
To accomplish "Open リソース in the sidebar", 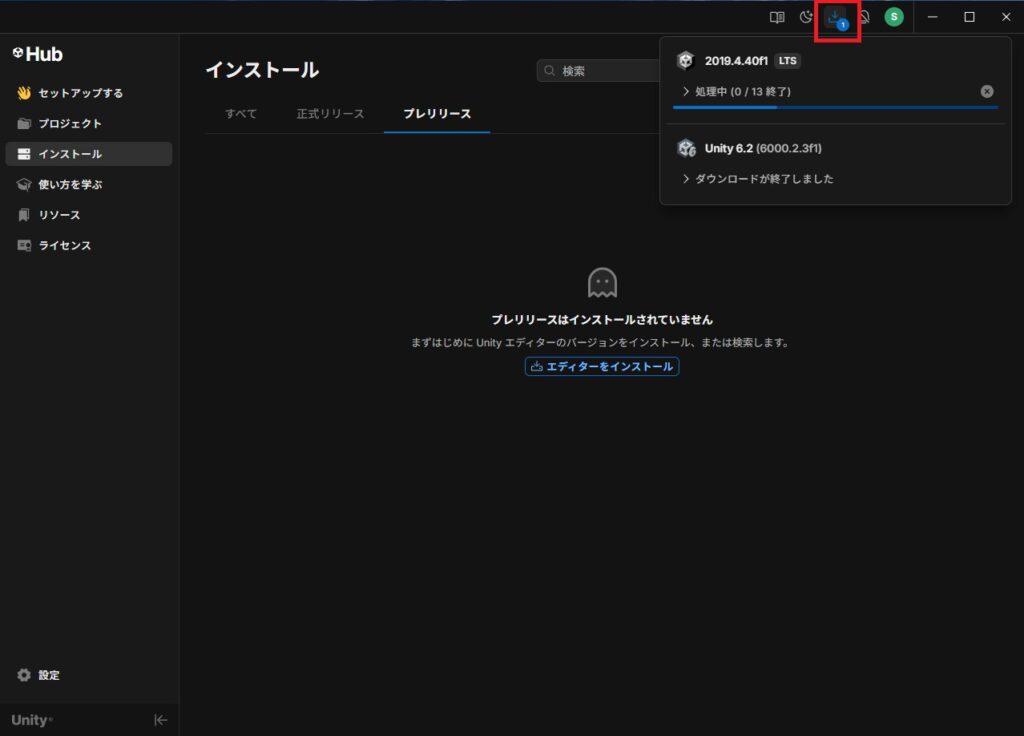I will click(89, 215).
